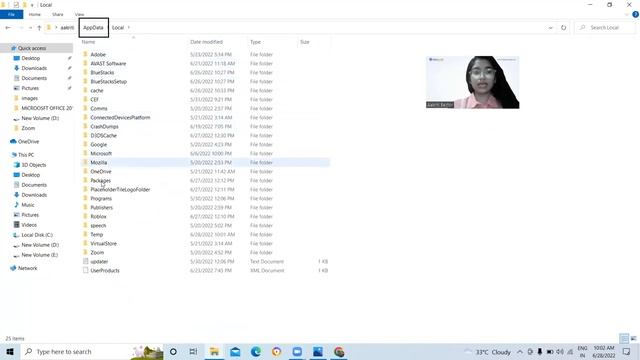Sort by the Type column header
The height and width of the screenshot is (360, 640).
[256, 42]
